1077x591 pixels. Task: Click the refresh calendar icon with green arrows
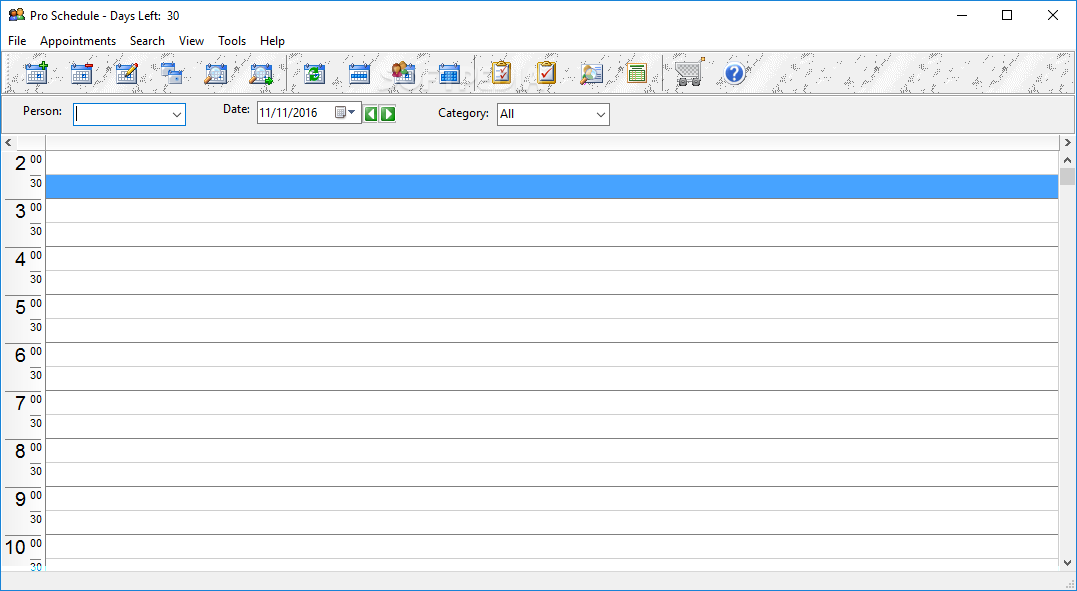point(315,73)
